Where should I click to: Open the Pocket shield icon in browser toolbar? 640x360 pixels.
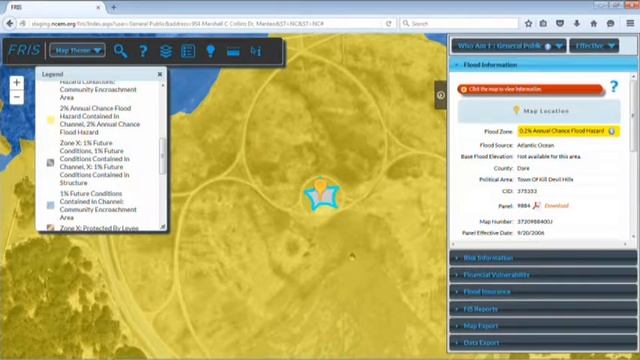560,24
